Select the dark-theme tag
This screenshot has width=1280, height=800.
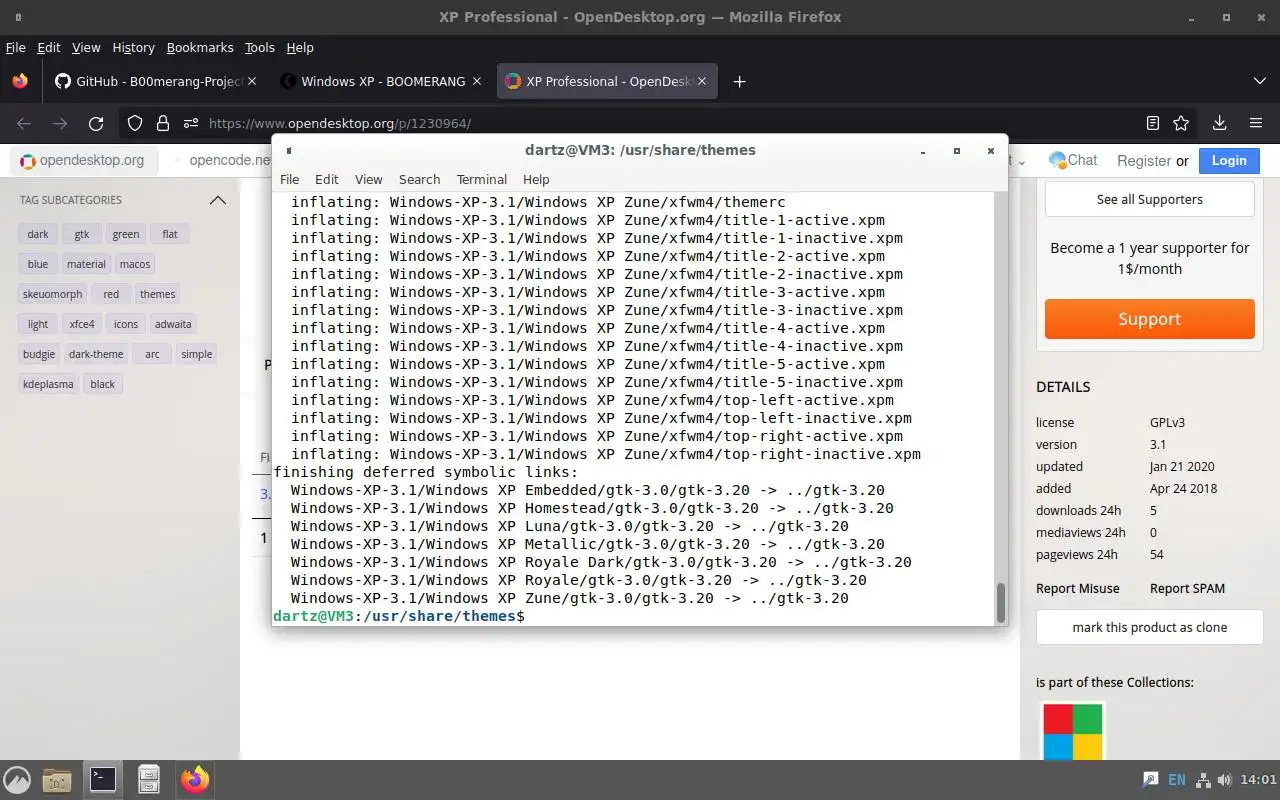pos(96,354)
